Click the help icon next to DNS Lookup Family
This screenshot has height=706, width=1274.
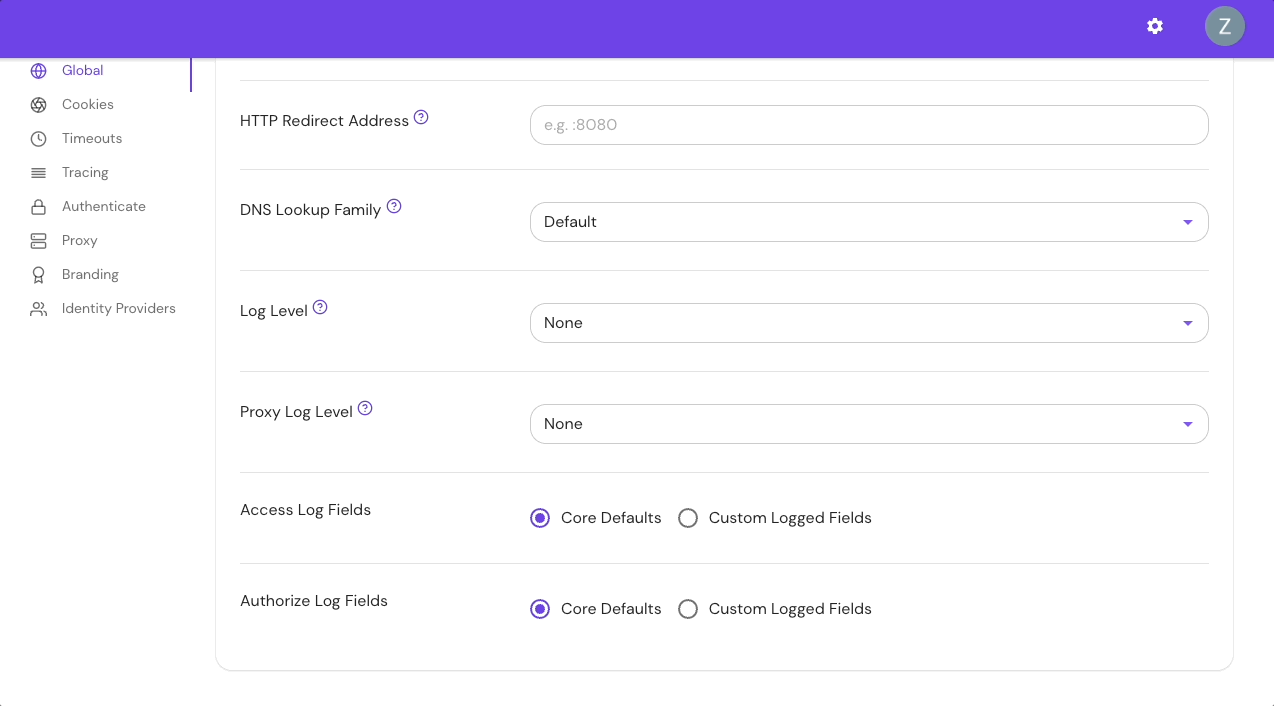tap(394, 206)
